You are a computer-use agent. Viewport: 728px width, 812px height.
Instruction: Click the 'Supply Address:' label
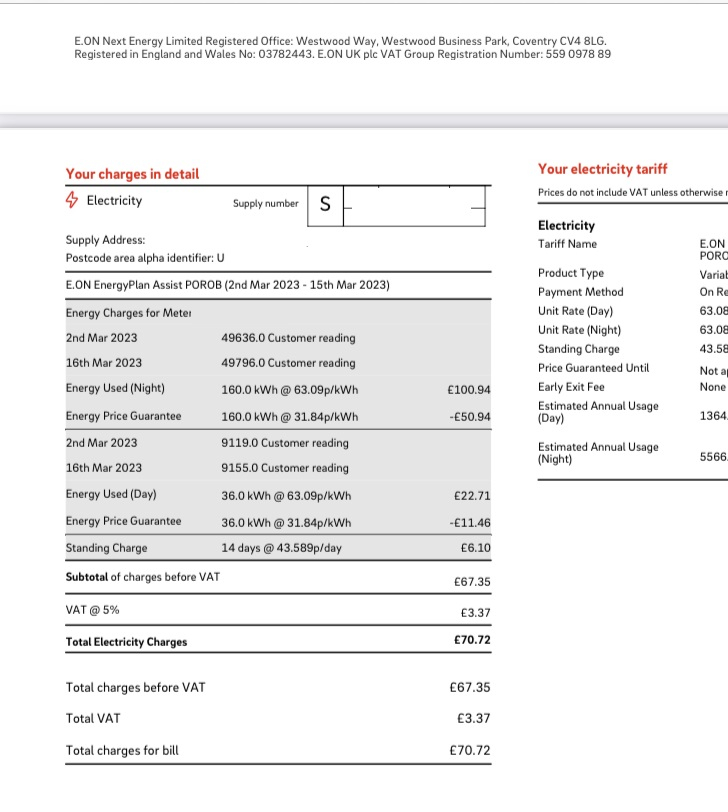[105, 240]
